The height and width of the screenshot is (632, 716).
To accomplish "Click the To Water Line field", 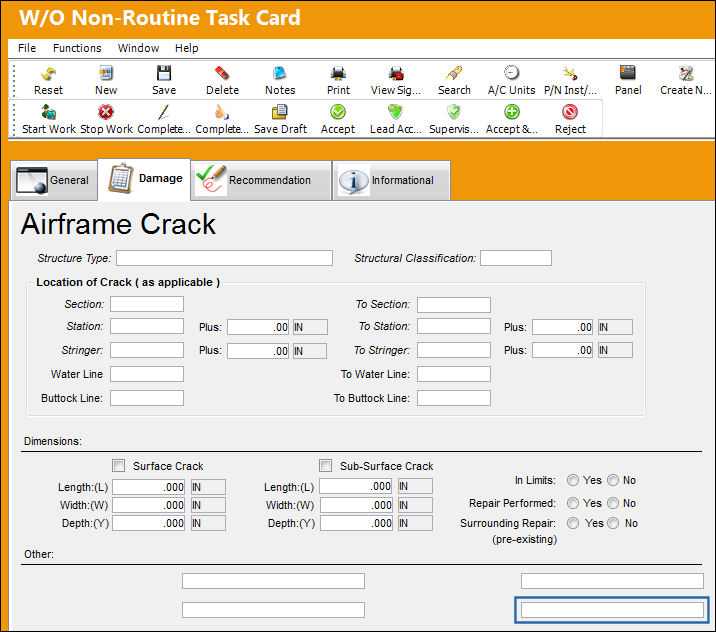I will pyautogui.click(x=454, y=374).
